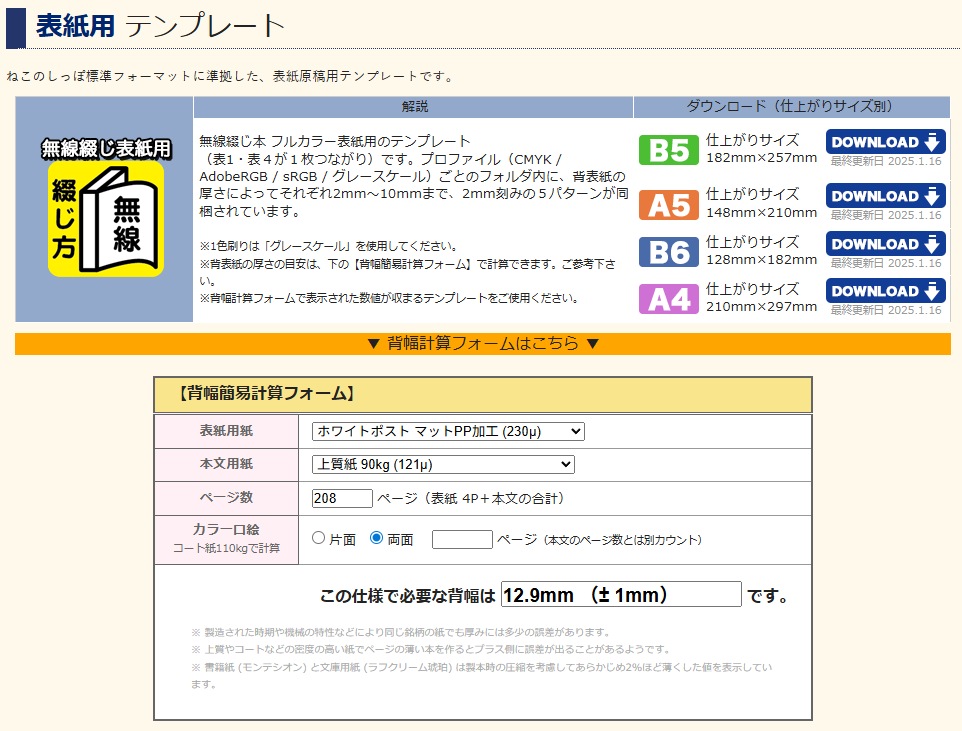Open the 表紙用紙 paper dropdown
Viewport: 962px width, 731px height.
pos(448,431)
